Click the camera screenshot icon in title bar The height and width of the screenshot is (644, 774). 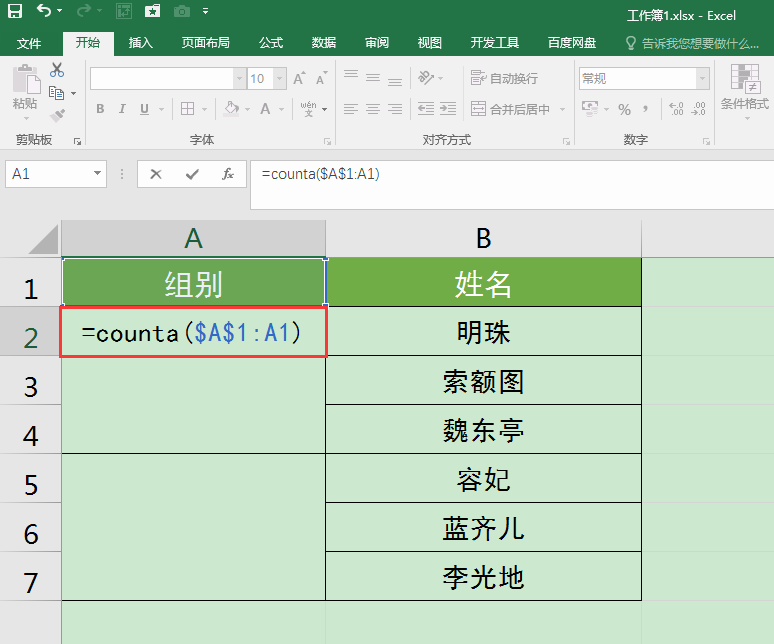point(182,11)
